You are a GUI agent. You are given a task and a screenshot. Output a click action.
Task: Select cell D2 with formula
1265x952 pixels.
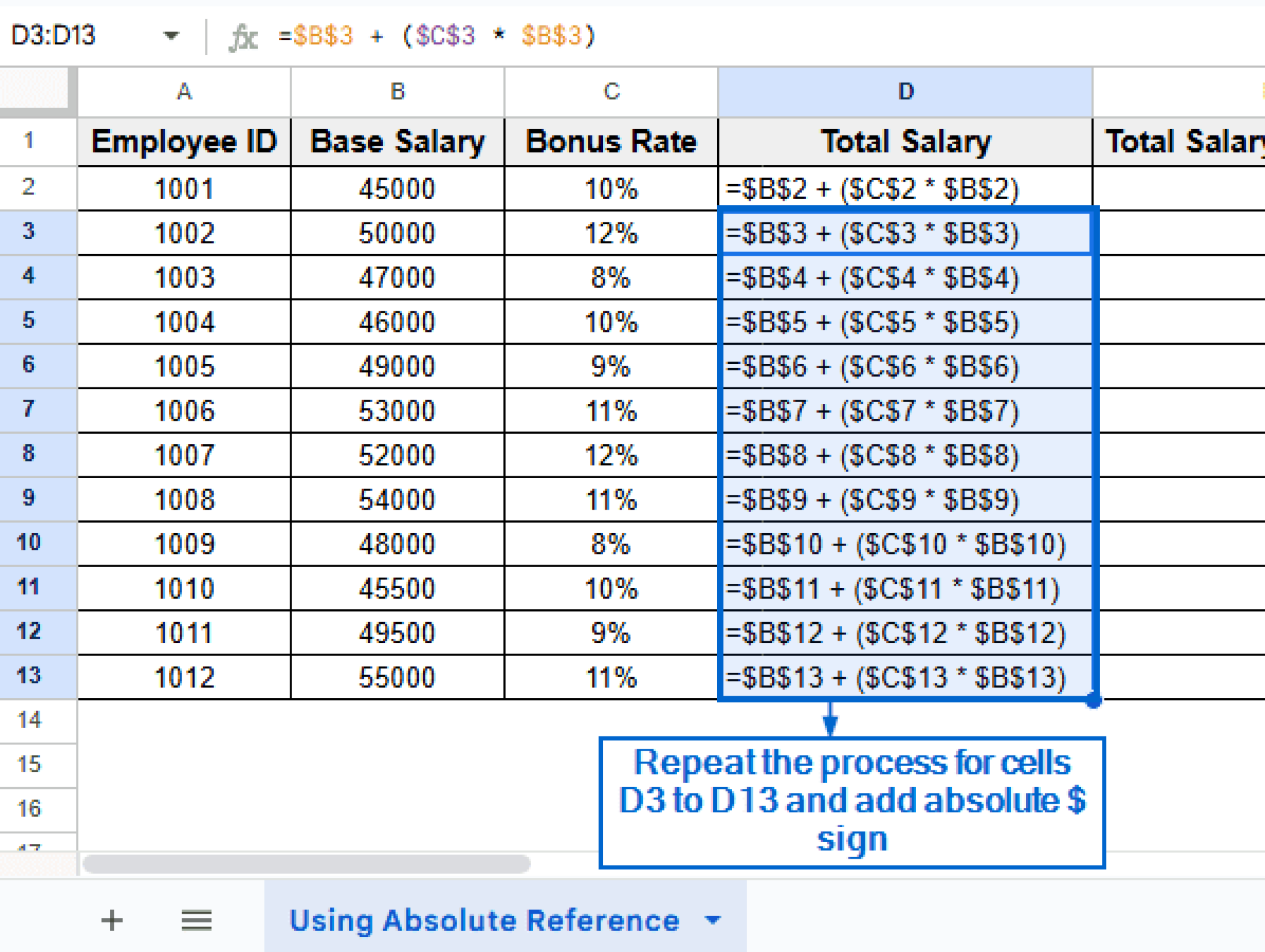(905, 188)
